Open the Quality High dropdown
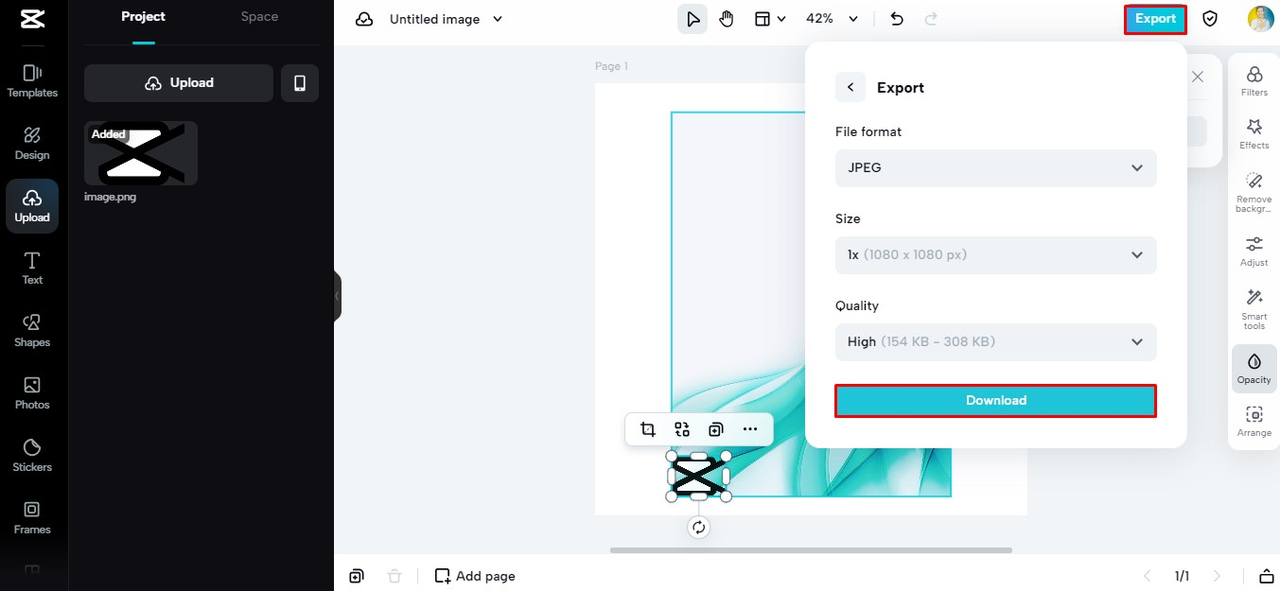1280x591 pixels. tap(996, 342)
